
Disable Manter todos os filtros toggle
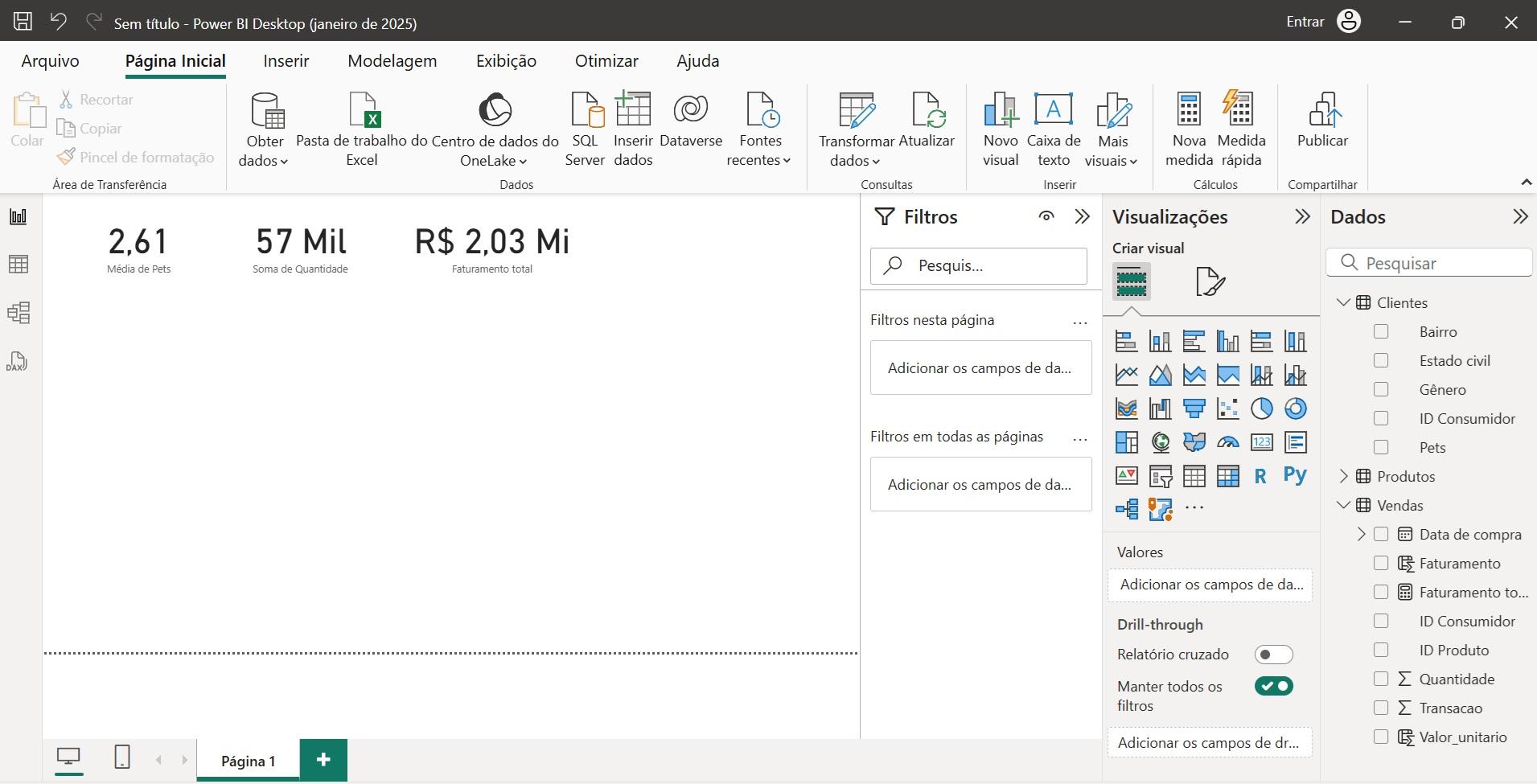tap(1273, 686)
